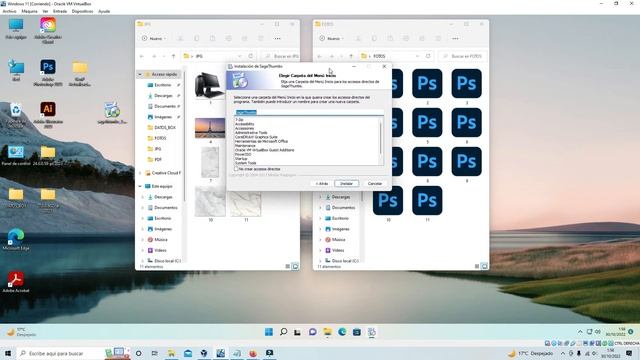Collapse Este equipo in the JPG window sidebar
Screen dimensions: 640x360
tap(140, 186)
